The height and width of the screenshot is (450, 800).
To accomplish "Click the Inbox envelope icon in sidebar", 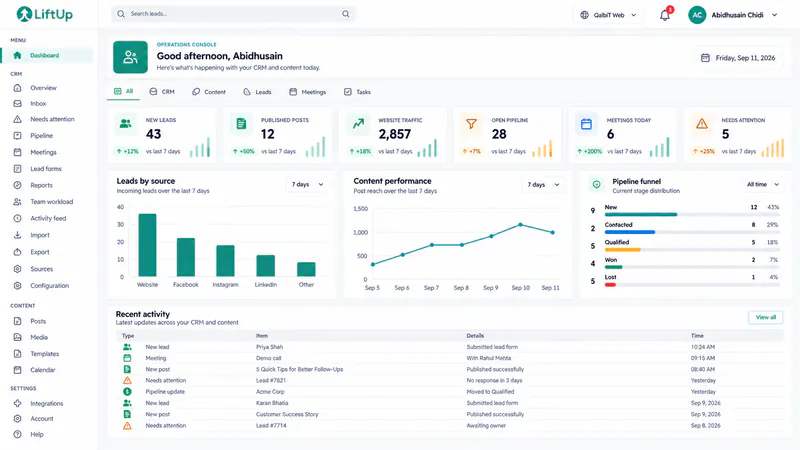I will coord(17,104).
